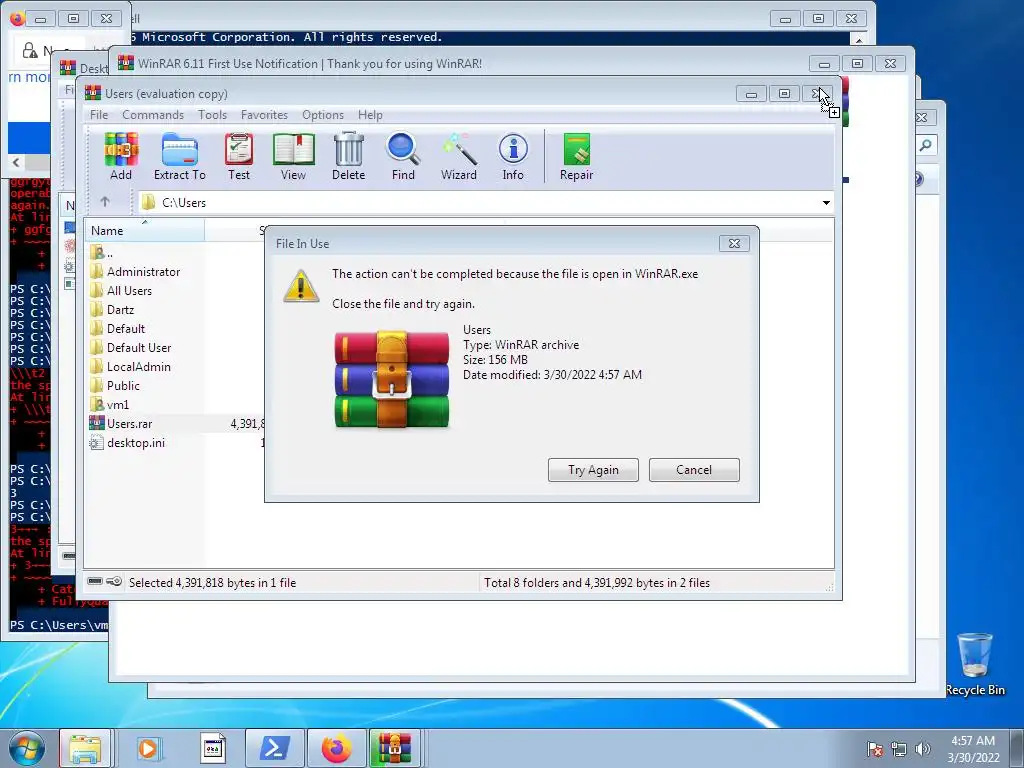Close the WinRAR First Use Notification window
Screen dimensions: 1024x768
pyautogui.click(x=891, y=64)
